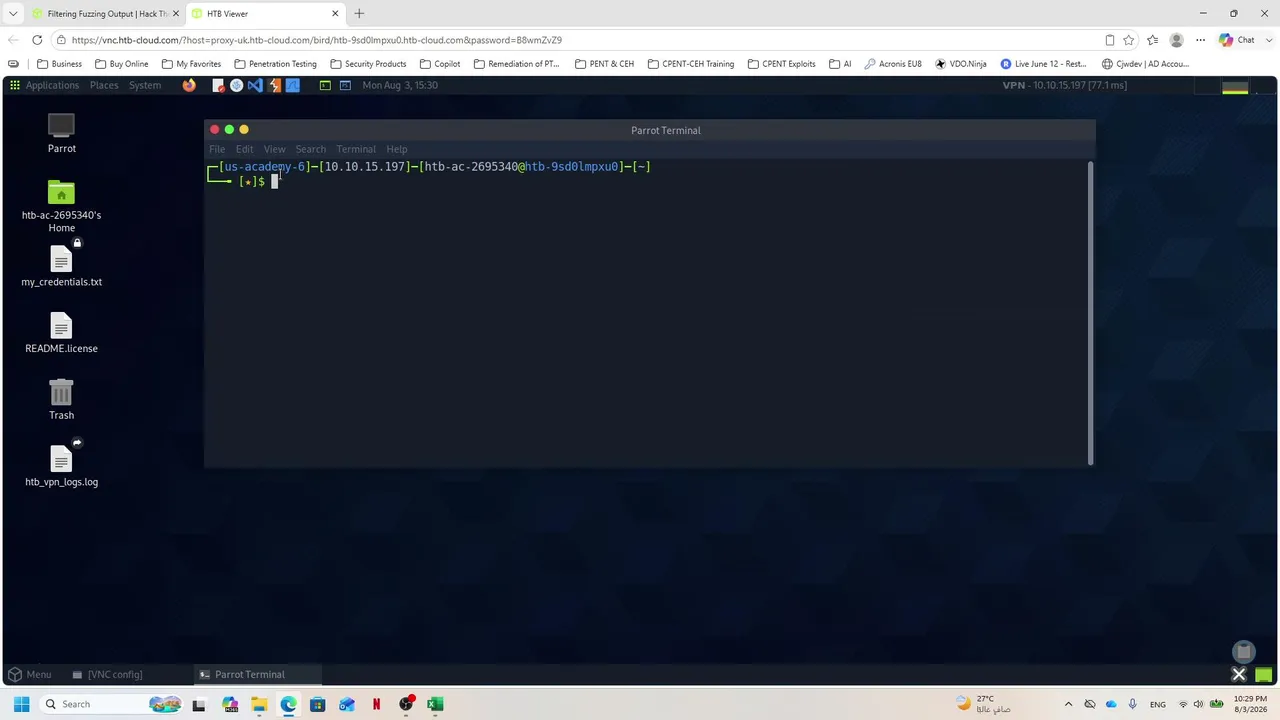
Task: Open VS Code launcher in Parrot panel
Action: click(x=255, y=85)
